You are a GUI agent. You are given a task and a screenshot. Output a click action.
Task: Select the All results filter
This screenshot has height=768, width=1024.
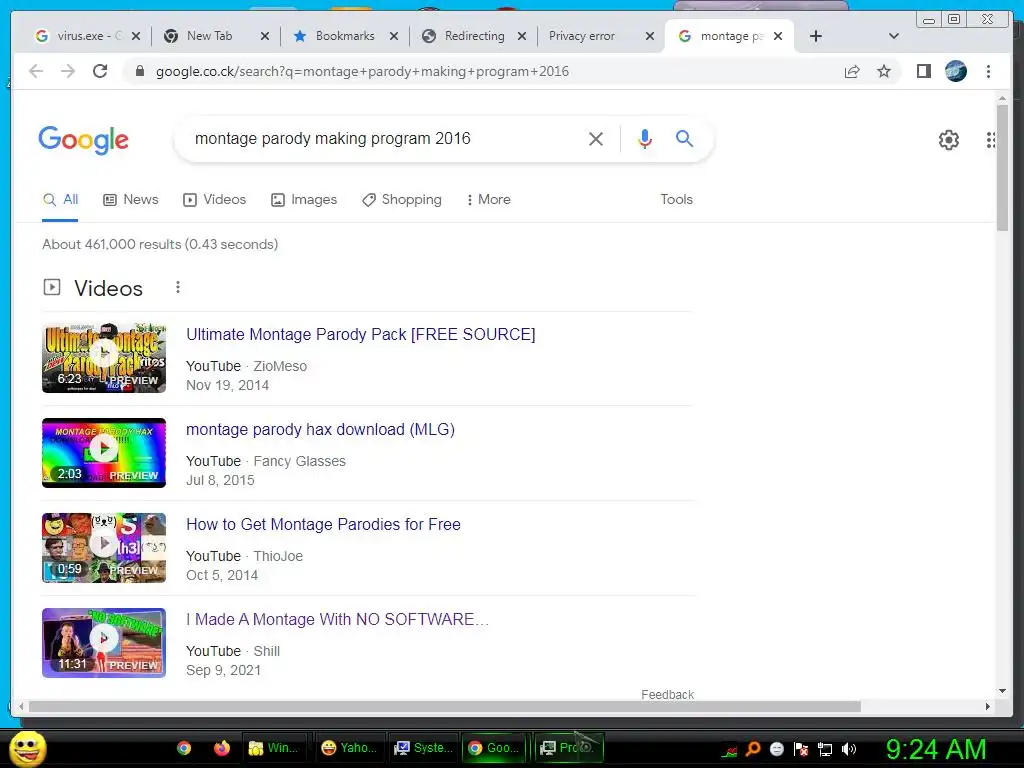[60, 199]
